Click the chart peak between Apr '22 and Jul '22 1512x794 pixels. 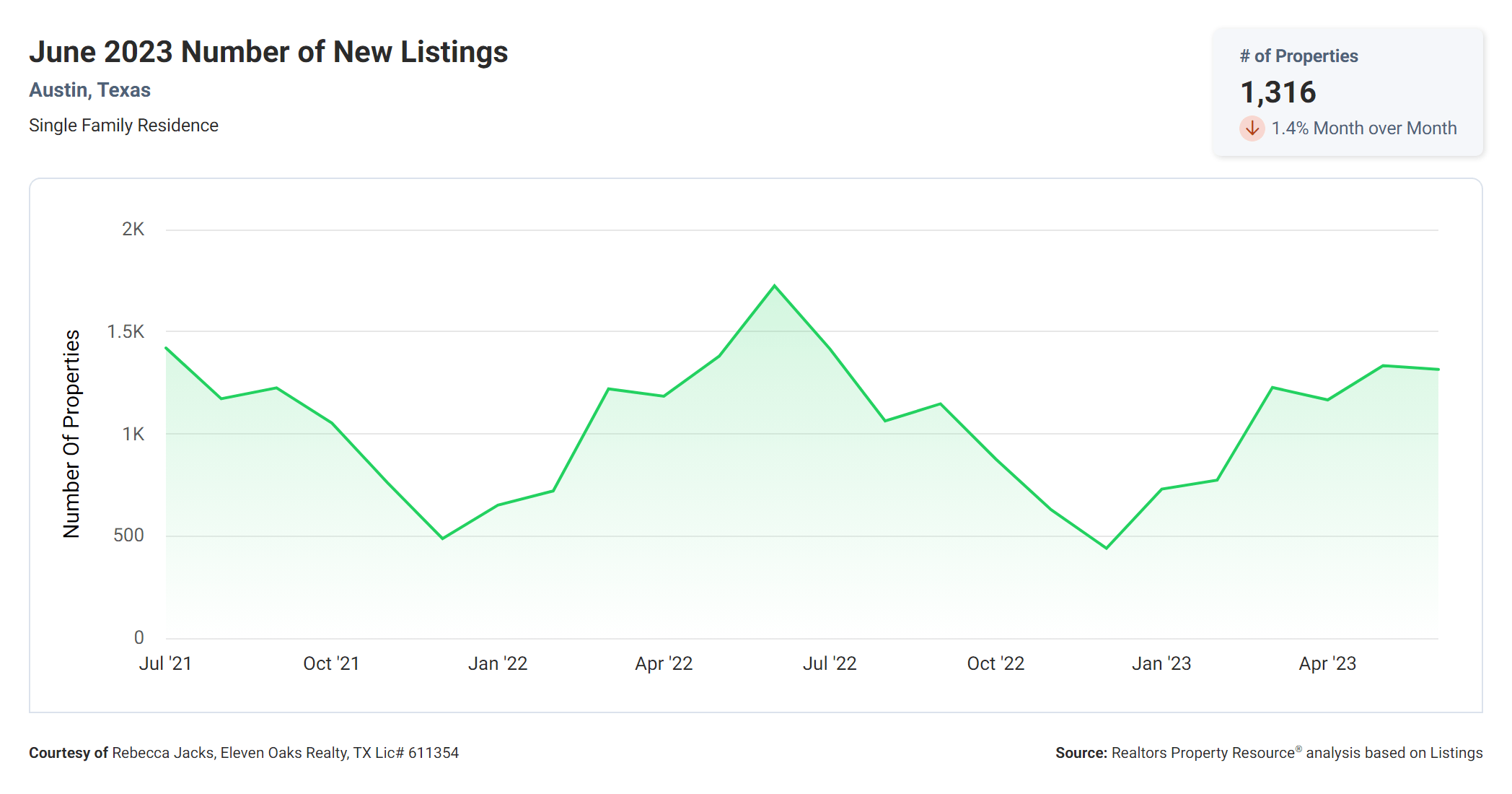(774, 286)
